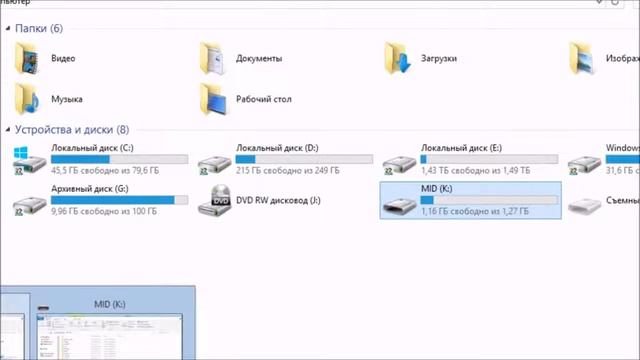The height and width of the screenshot is (360, 640).
Task: Open the Рабочий стол folder icon
Action: click(212, 99)
